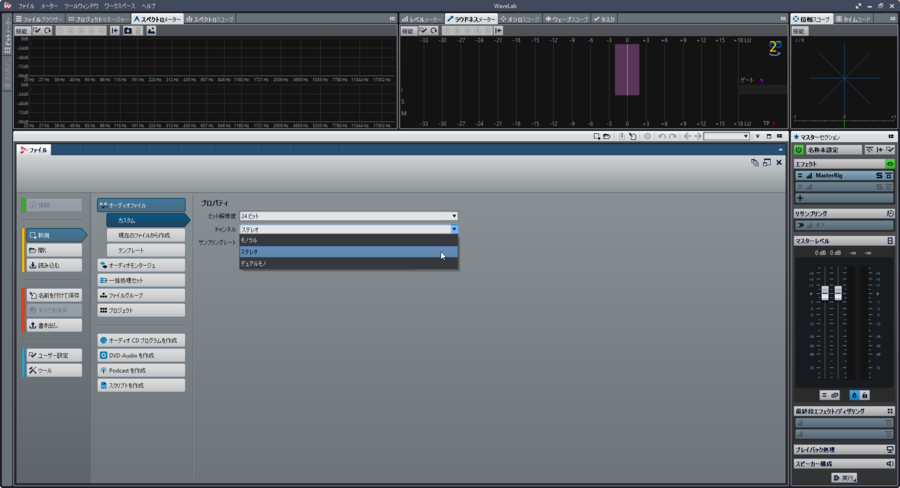Choose デュアルモノ channel option
This screenshot has height=488, width=900.
(x=348, y=264)
